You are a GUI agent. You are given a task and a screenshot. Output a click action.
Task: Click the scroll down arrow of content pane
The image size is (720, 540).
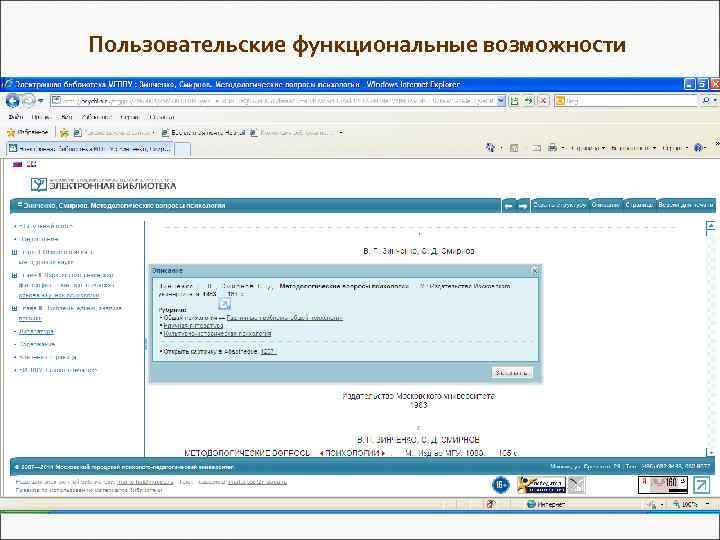(710, 452)
